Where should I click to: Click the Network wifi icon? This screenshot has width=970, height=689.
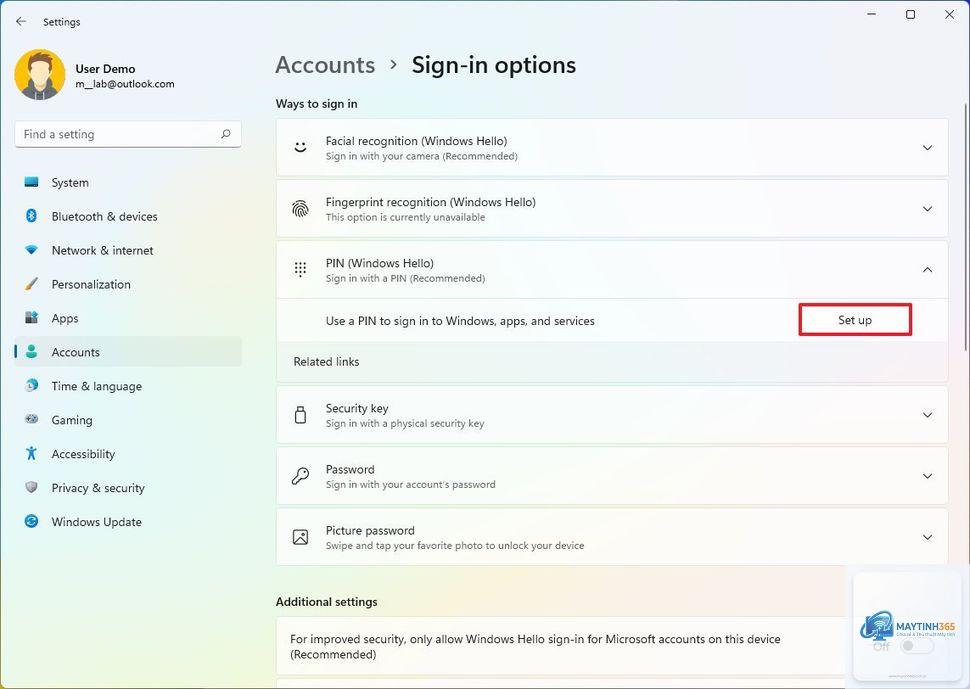tap(31, 250)
